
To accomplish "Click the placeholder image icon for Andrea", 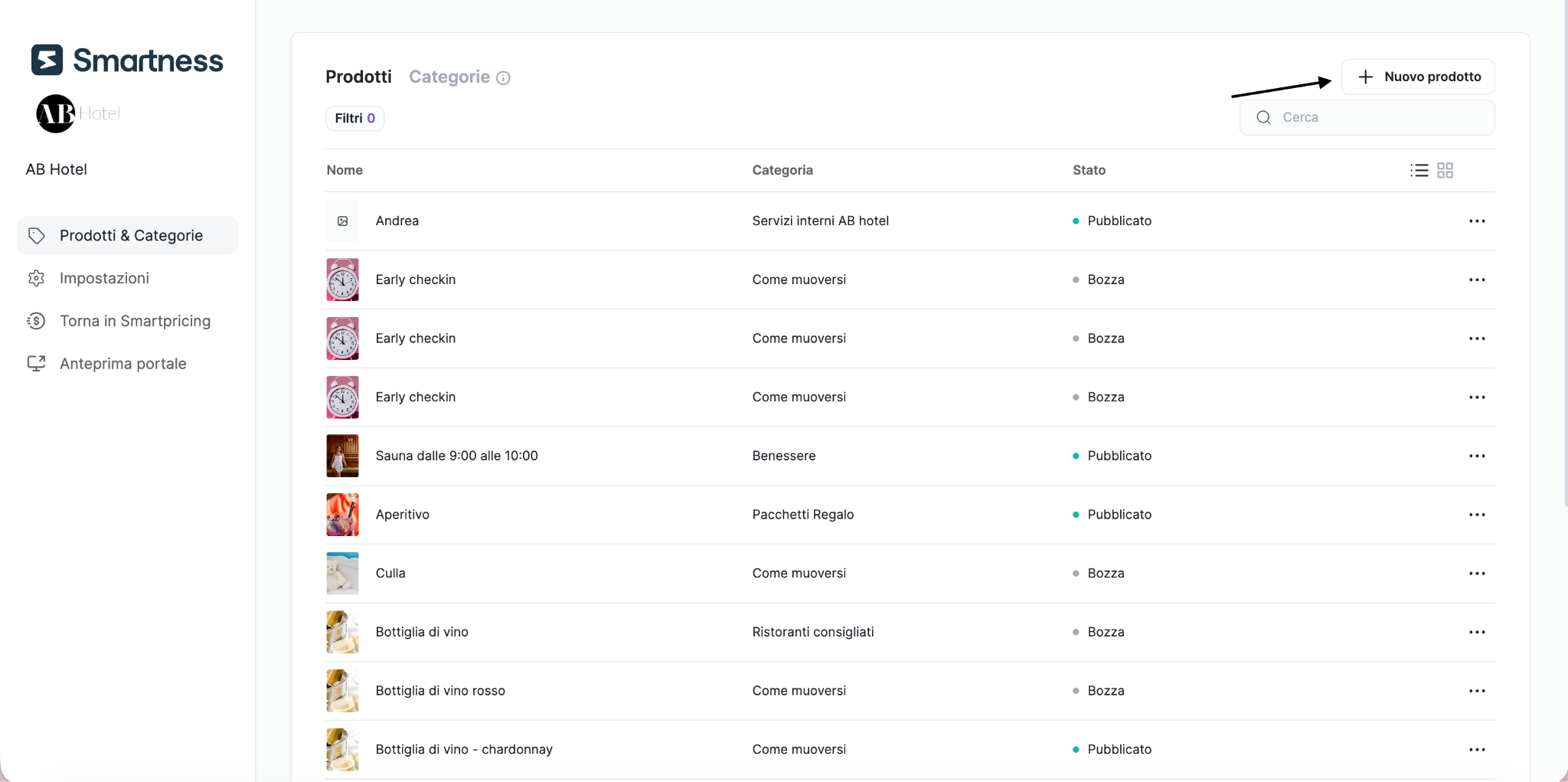I will coord(342,221).
